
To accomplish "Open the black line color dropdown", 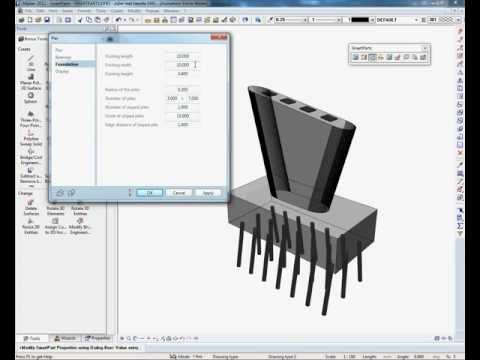I will (x=372, y=20).
